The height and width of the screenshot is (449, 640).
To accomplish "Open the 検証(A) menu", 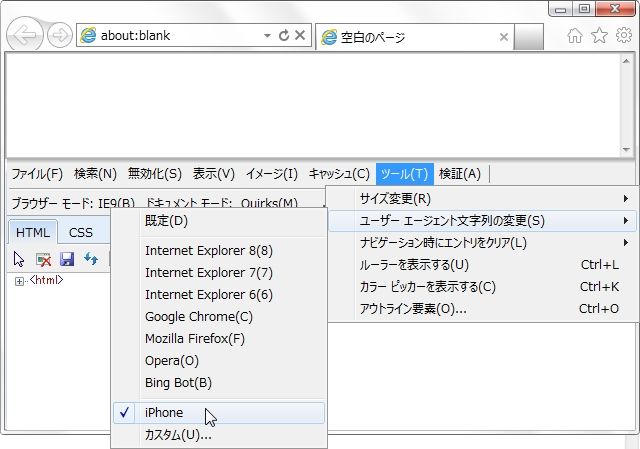I will pyautogui.click(x=460, y=174).
